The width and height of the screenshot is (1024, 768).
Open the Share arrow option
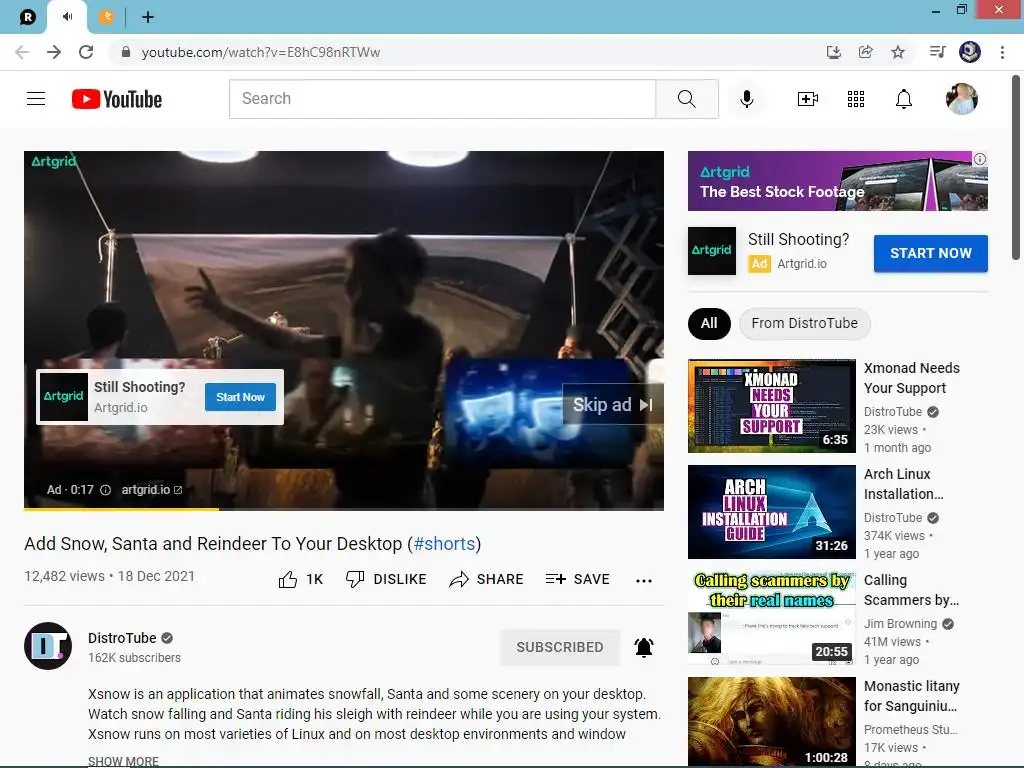(x=486, y=579)
